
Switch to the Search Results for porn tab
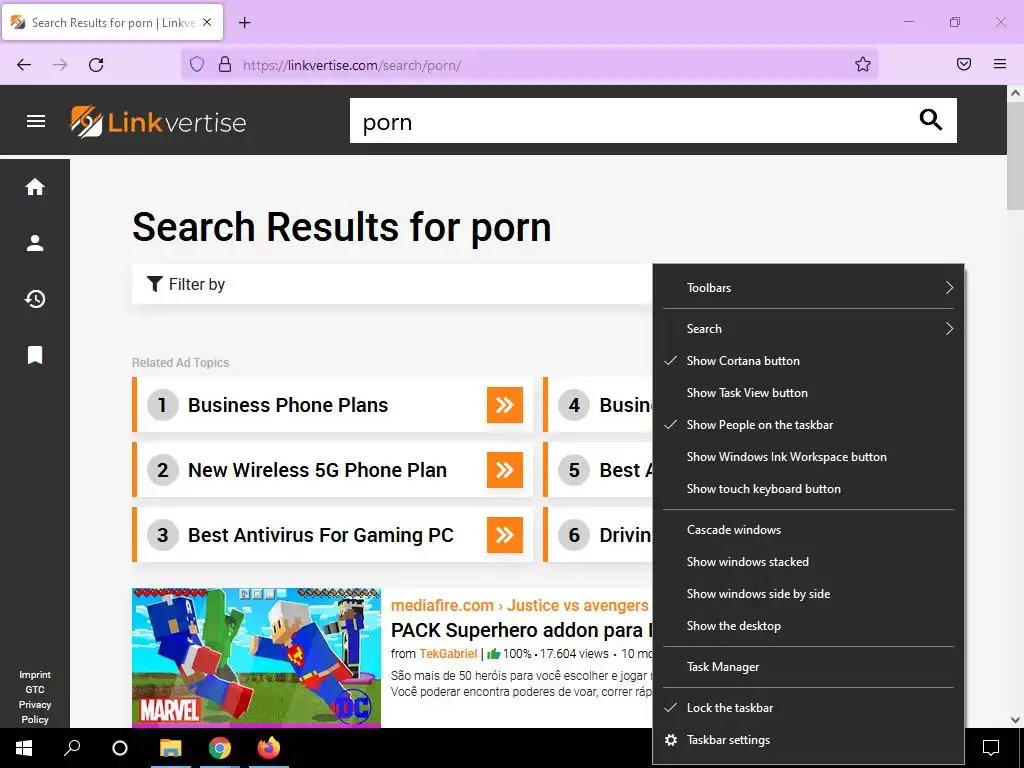click(x=112, y=22)
